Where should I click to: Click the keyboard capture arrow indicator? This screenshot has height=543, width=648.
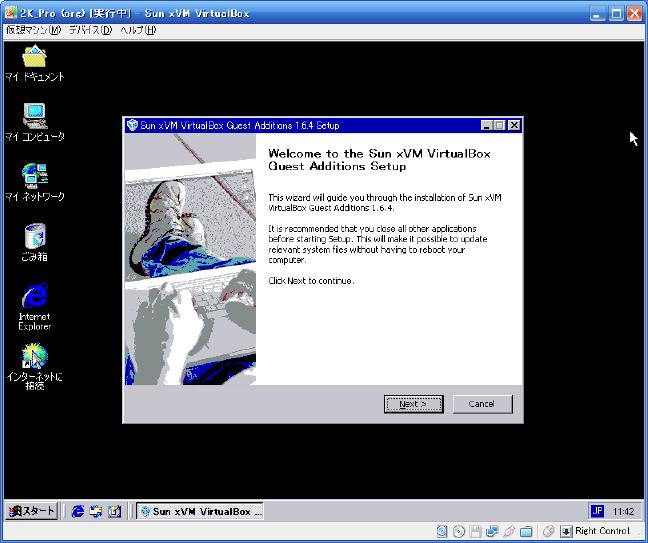tap(566, 531)
